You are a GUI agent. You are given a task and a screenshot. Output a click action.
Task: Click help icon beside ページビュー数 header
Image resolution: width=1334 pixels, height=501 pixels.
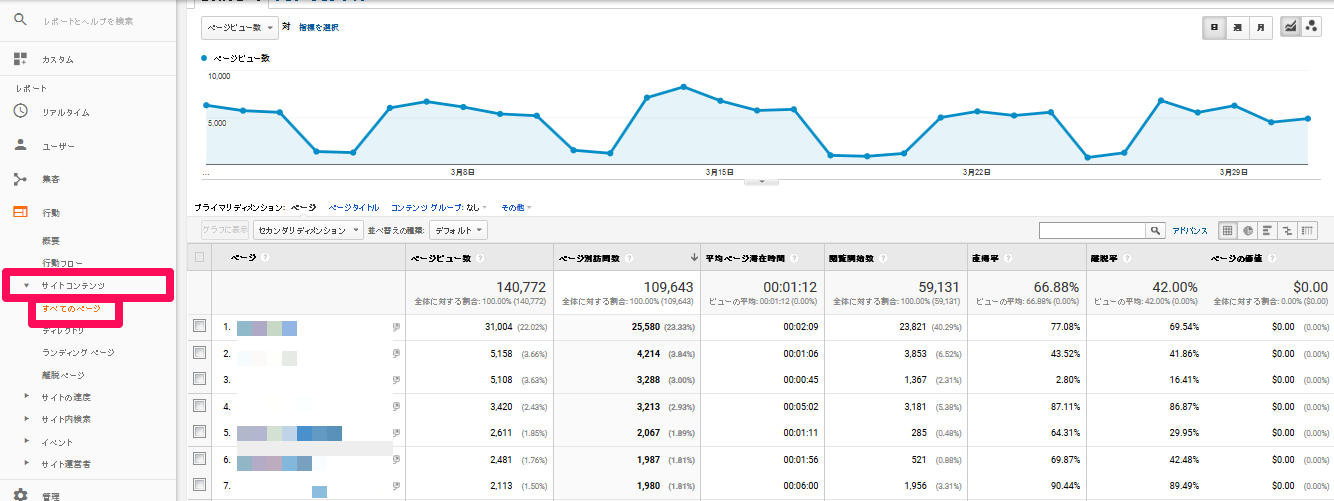coord(481,258)
